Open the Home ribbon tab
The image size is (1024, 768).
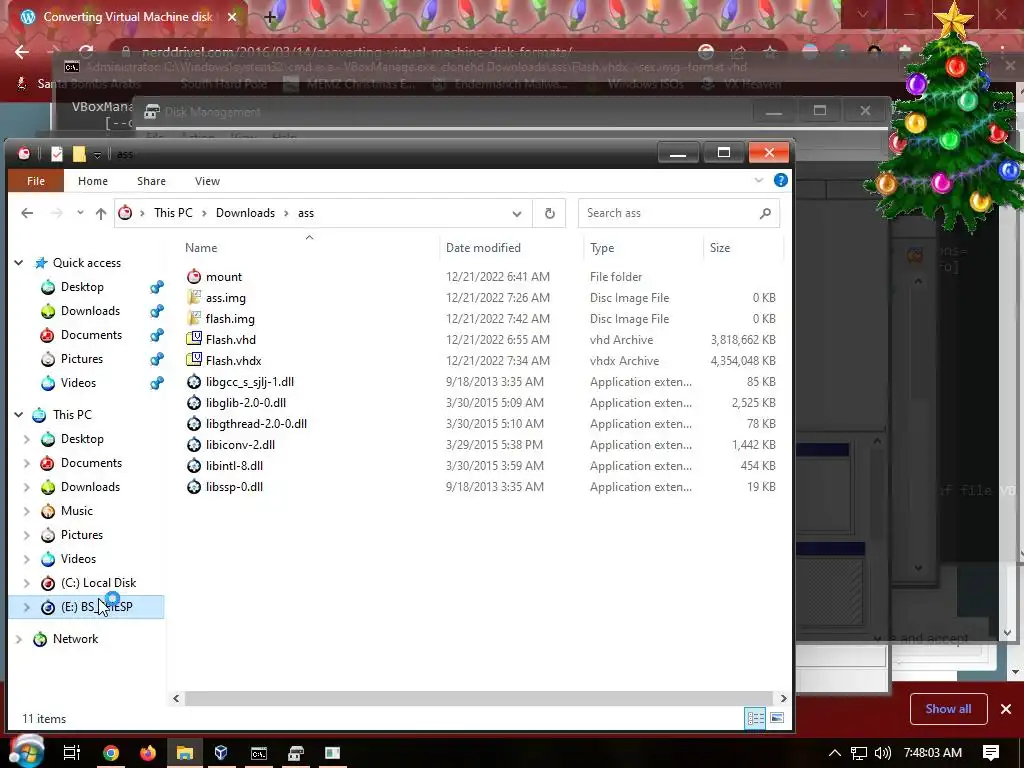[x=93, y=181]
